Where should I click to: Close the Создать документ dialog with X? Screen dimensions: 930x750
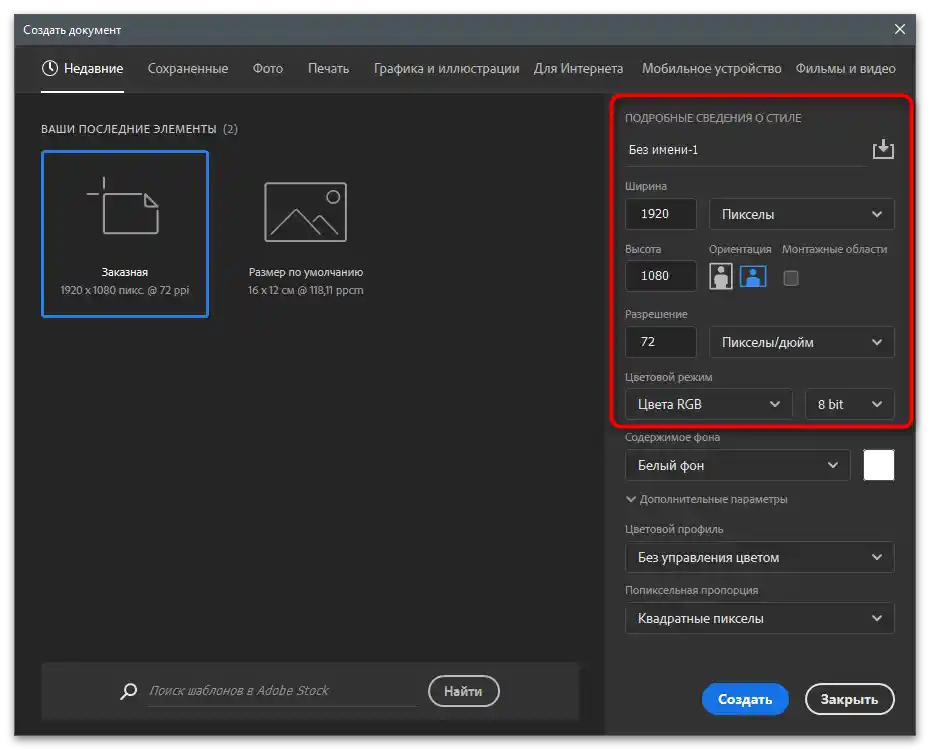(x=900, y=29)
